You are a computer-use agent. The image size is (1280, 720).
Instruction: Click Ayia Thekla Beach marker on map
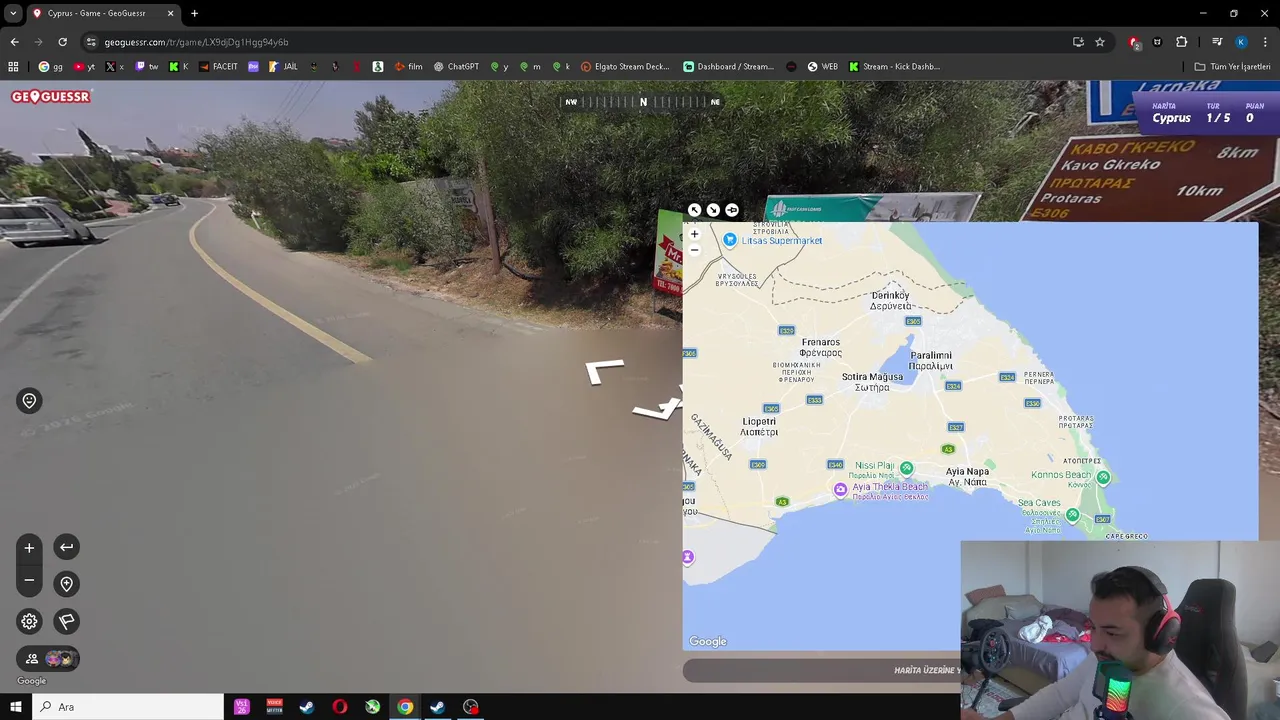tap(840, 489)
